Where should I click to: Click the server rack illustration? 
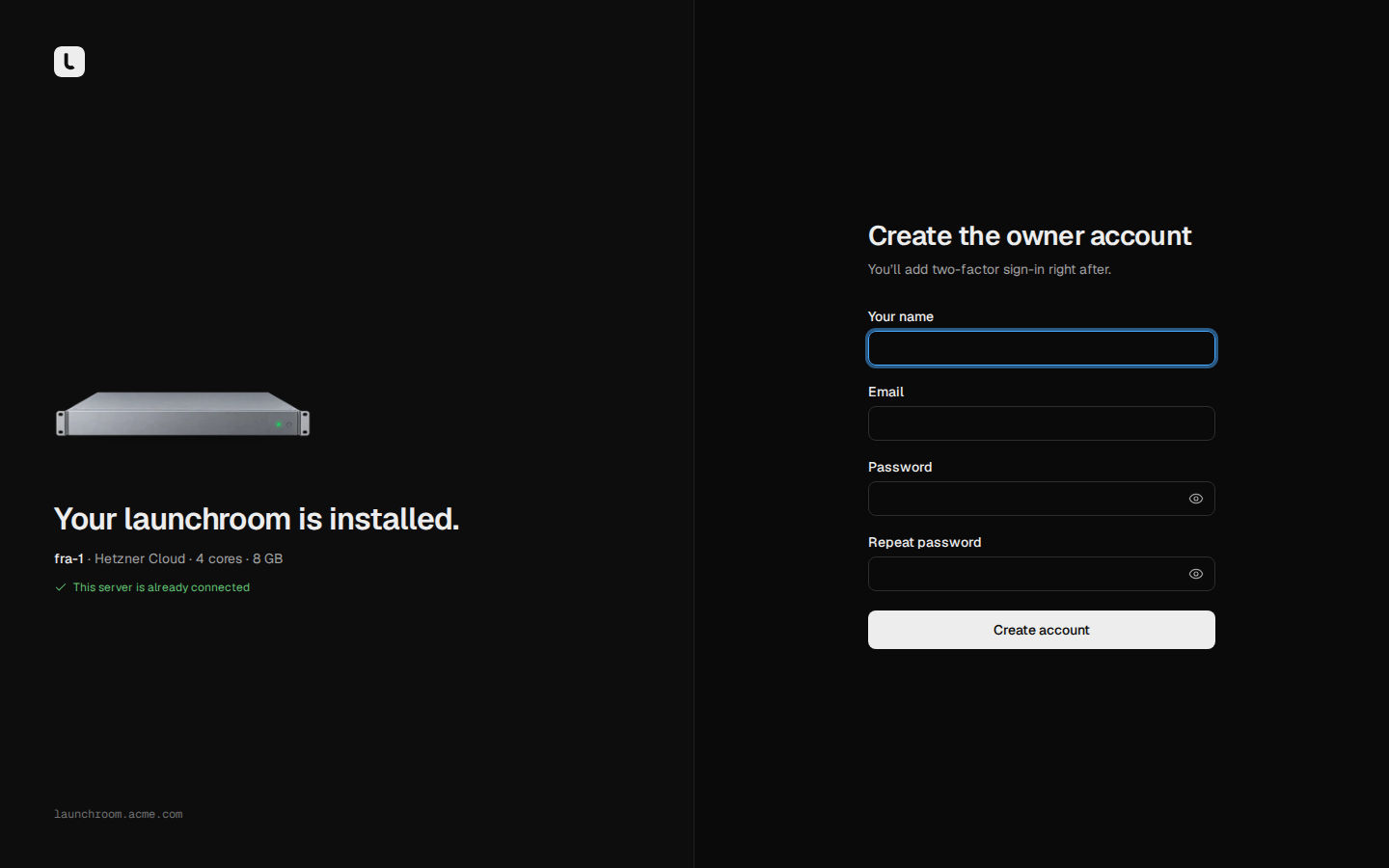[x=183, y=414]
